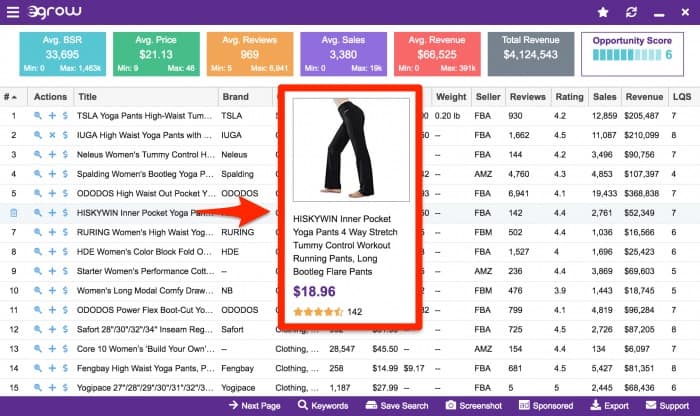Sort table by Title column

click(88, 97)
